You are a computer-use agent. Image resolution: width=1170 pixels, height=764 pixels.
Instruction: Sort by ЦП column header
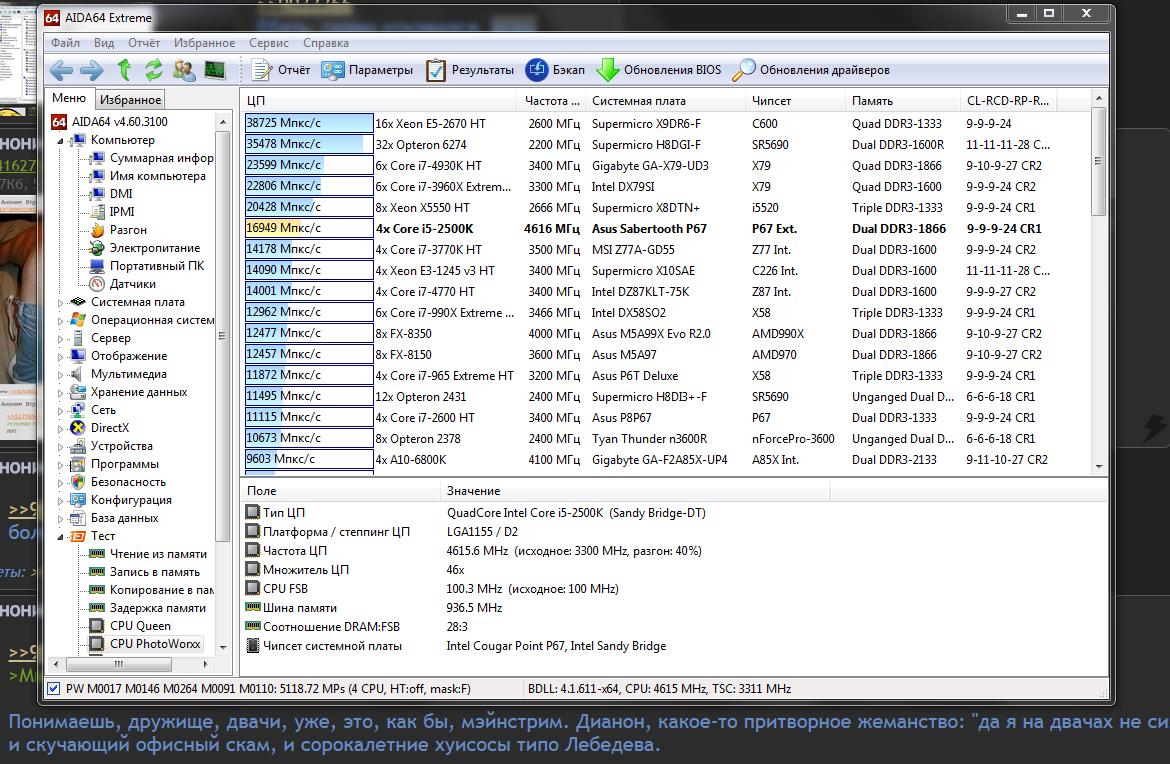click(378, 100)
